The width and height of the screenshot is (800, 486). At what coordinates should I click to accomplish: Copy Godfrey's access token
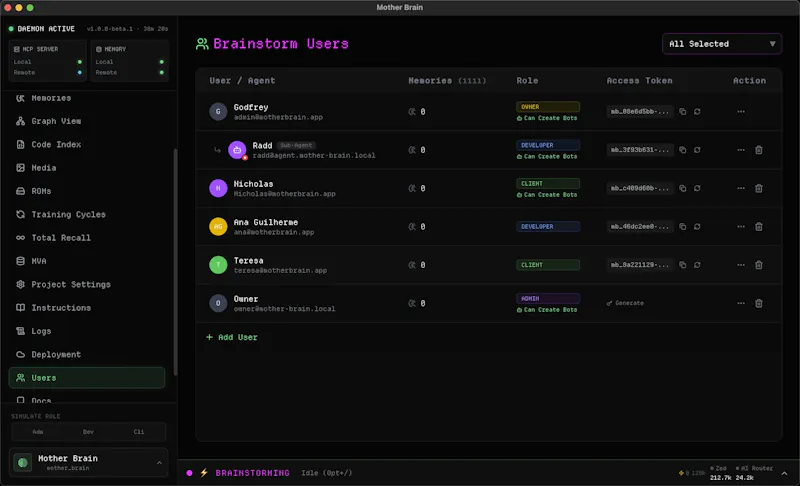[682, 112]
